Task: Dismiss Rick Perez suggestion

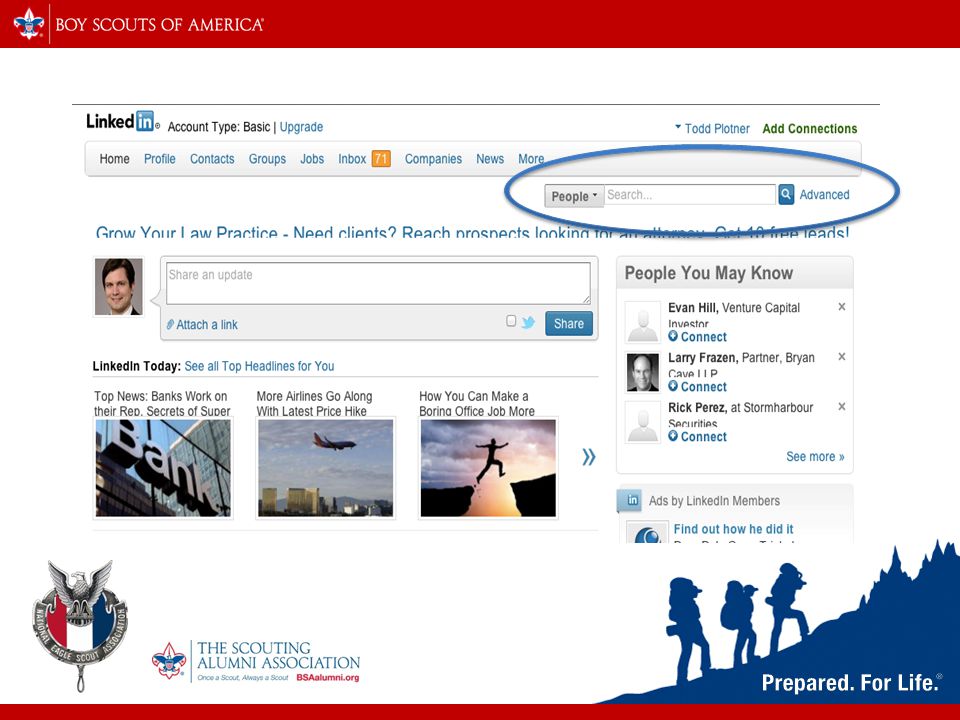Action: (842, 407)
